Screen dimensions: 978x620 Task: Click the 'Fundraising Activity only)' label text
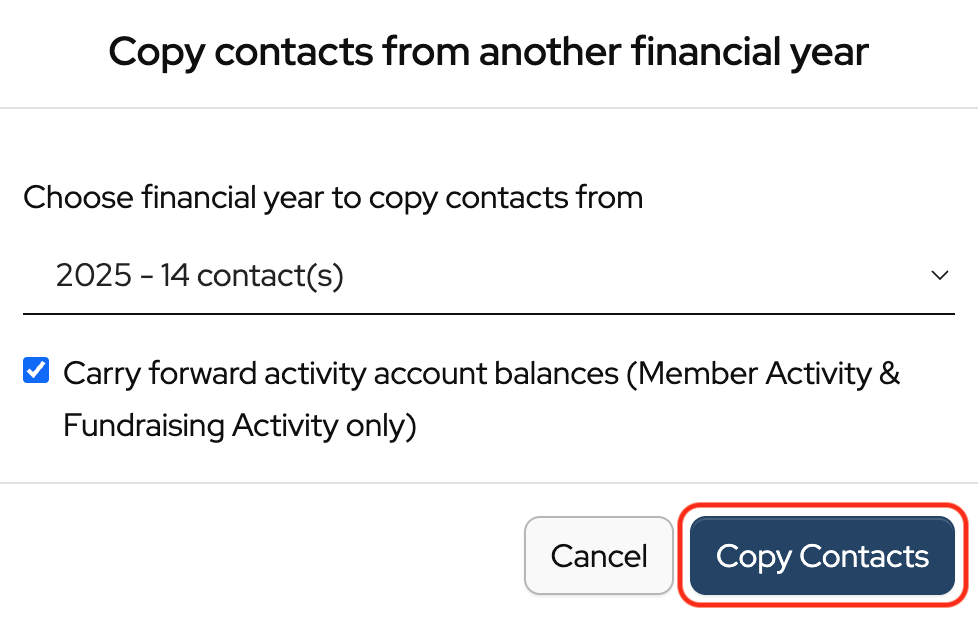pos(239,426)
